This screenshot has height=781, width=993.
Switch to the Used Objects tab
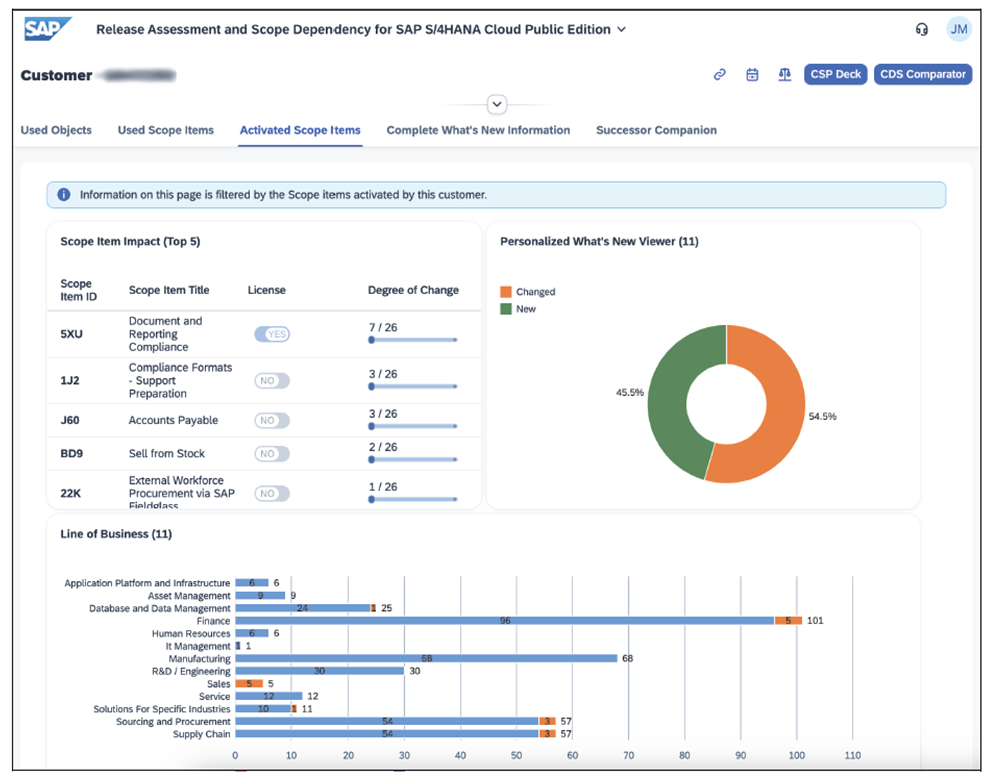pos(56,130)
